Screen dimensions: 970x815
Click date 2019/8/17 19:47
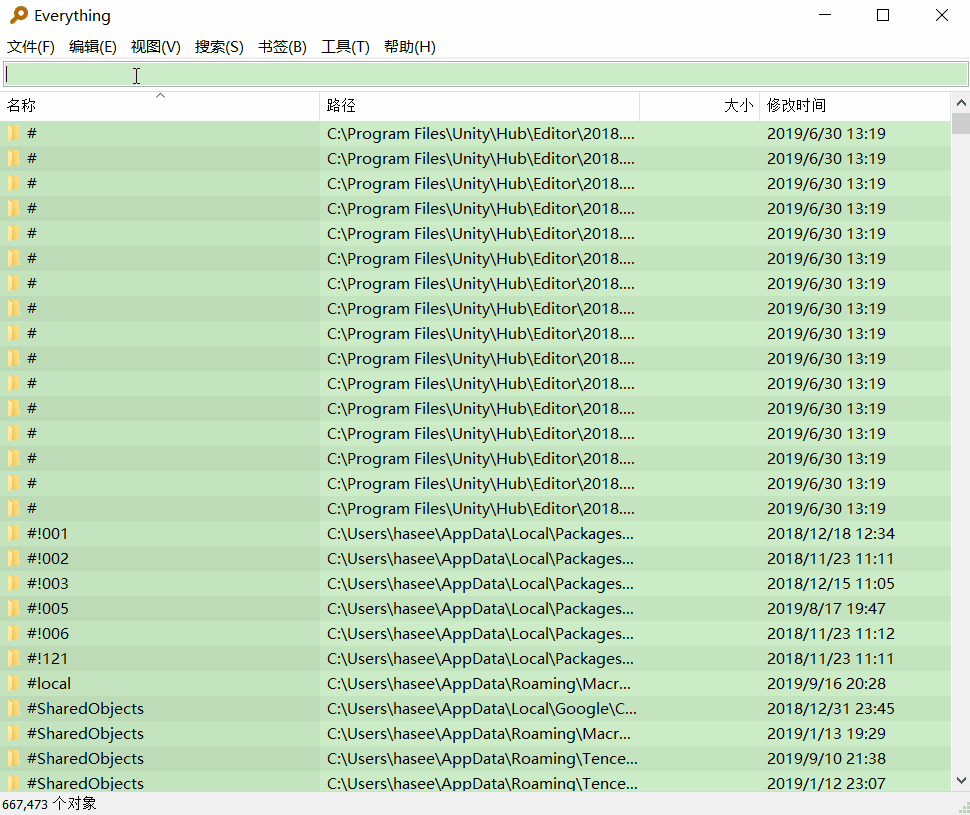(826, 608)
